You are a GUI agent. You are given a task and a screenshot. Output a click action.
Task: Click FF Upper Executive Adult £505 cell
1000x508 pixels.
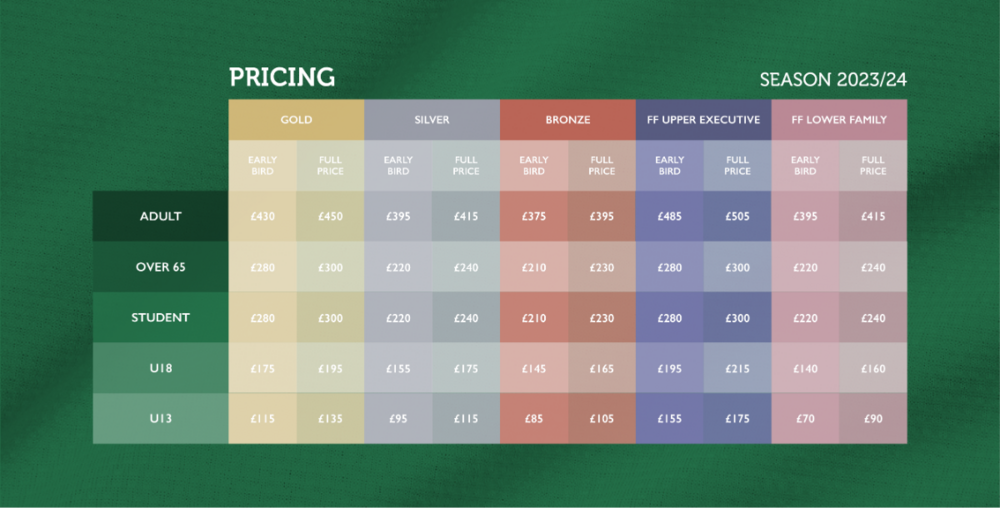(x=737, y=216)
